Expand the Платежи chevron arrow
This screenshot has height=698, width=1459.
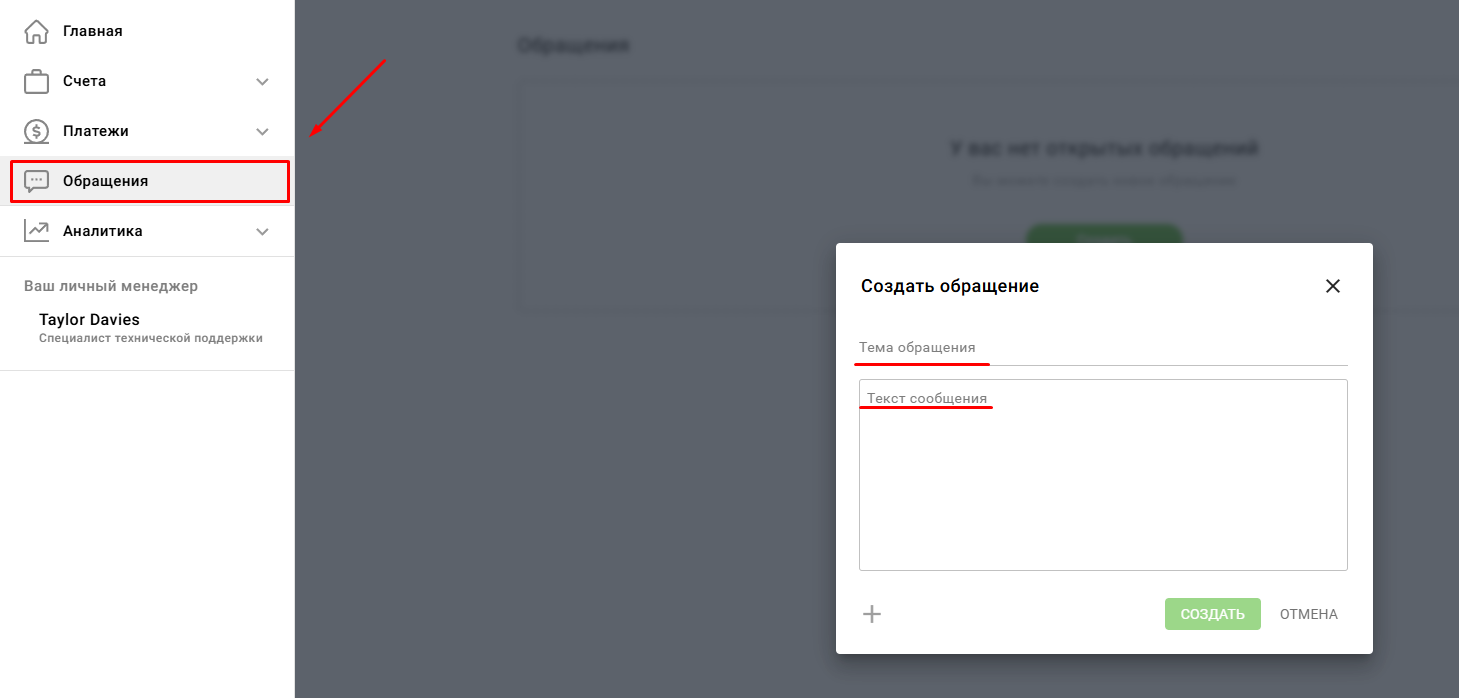(262, 131)
